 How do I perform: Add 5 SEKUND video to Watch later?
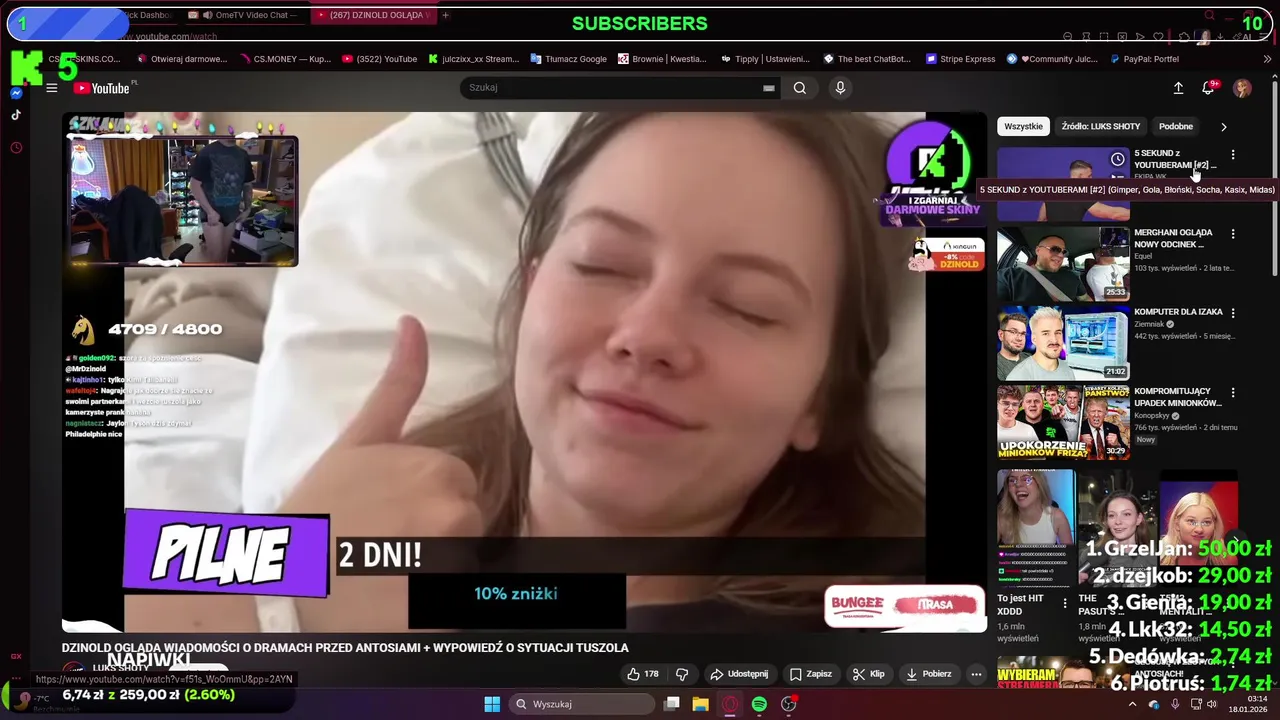(x=1117, y=159)
